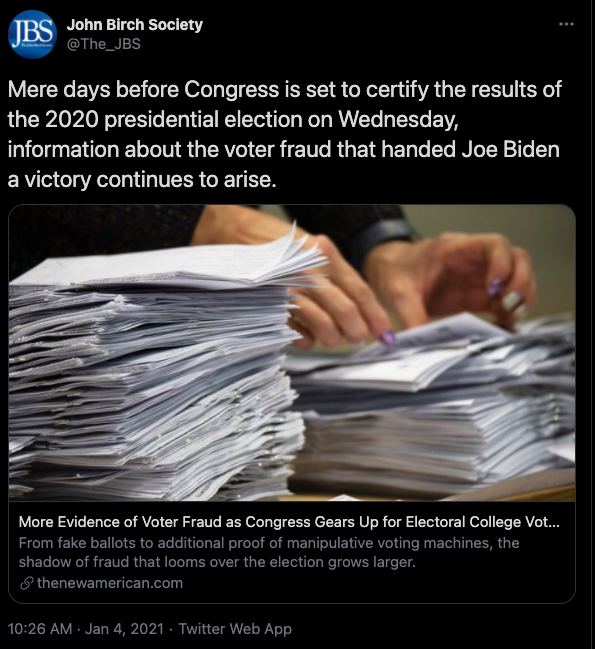Click the word 'Wednesday,' in the tweet
Viewport: 595px width, 649px height.
point(398,120)
